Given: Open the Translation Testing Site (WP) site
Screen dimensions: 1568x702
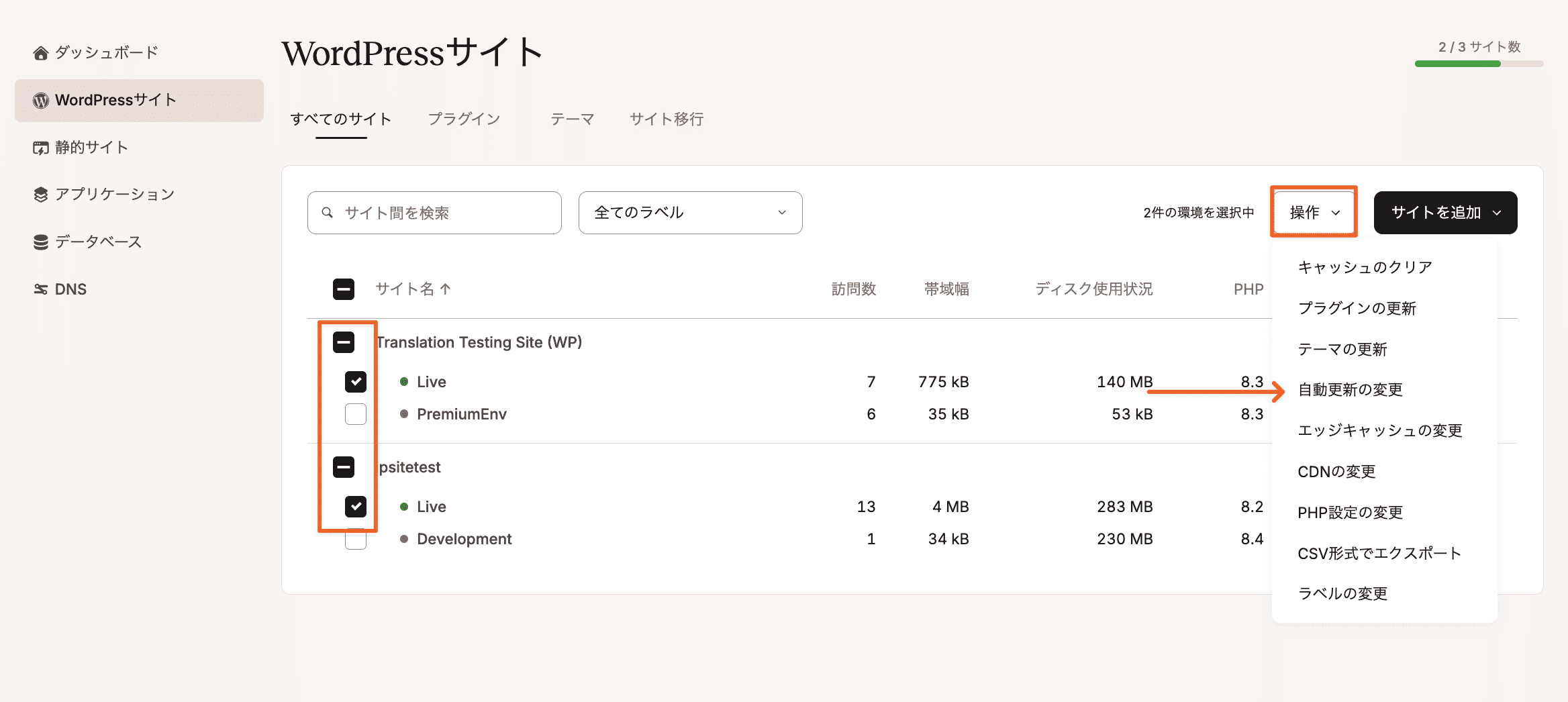Looking at the screenshot, I should pos(479,342).
